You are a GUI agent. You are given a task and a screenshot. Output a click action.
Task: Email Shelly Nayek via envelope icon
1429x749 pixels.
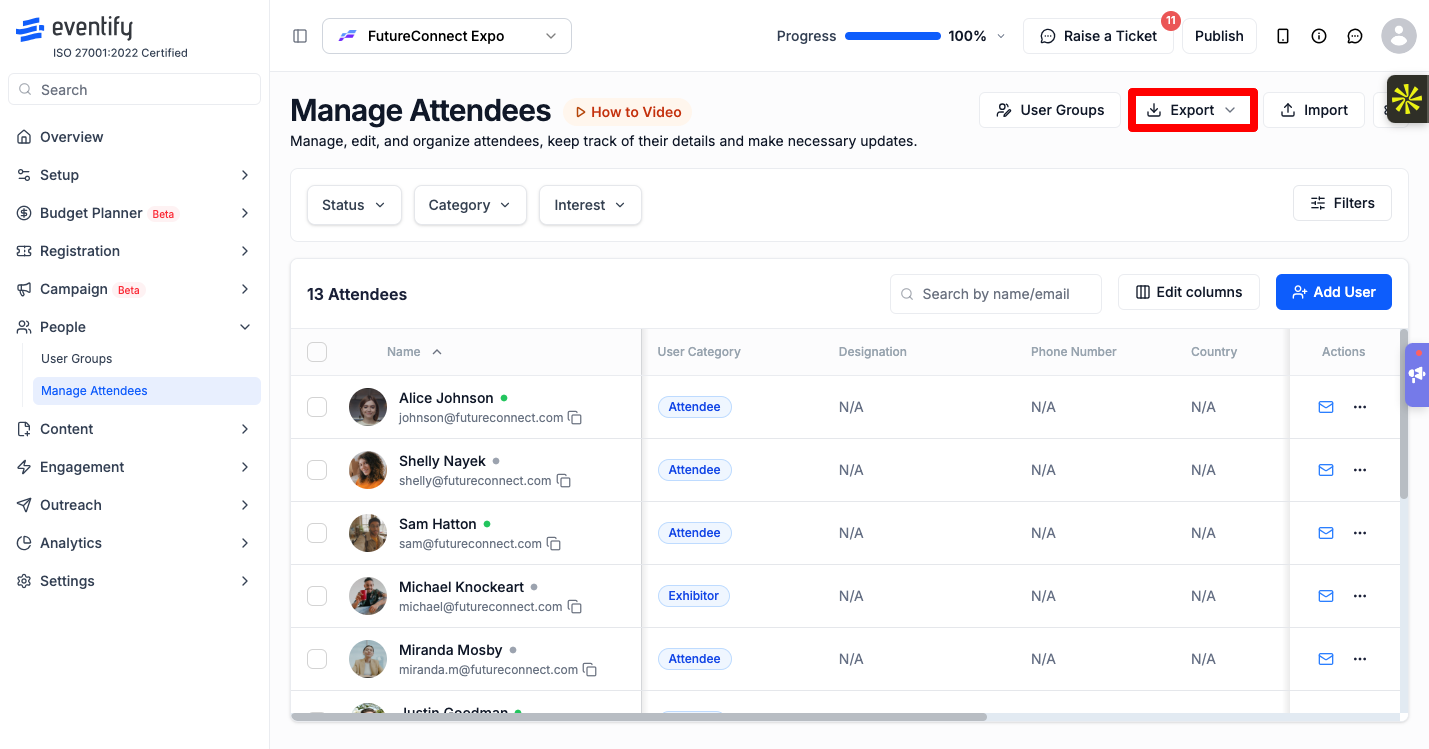click(x=1326, y=470)
